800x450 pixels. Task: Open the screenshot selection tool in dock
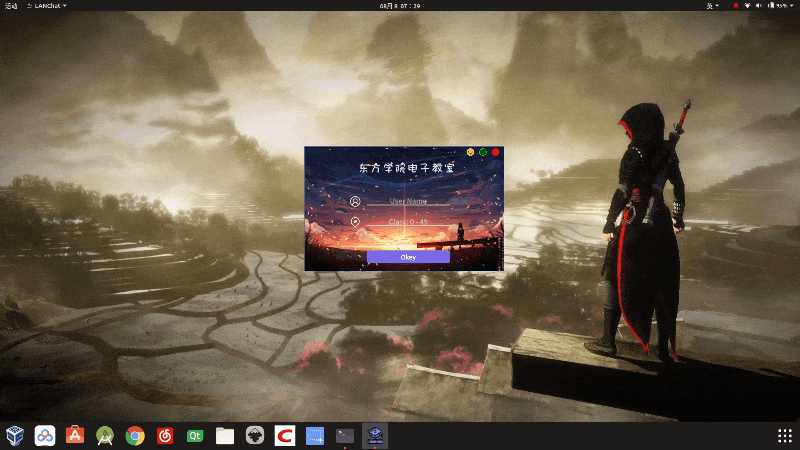(x=315, y=436)
